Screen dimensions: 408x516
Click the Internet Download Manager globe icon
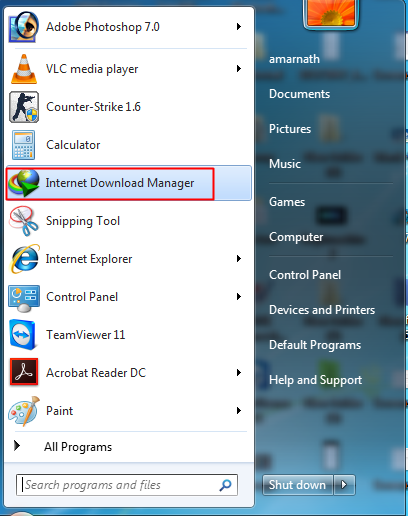(24, 183)
